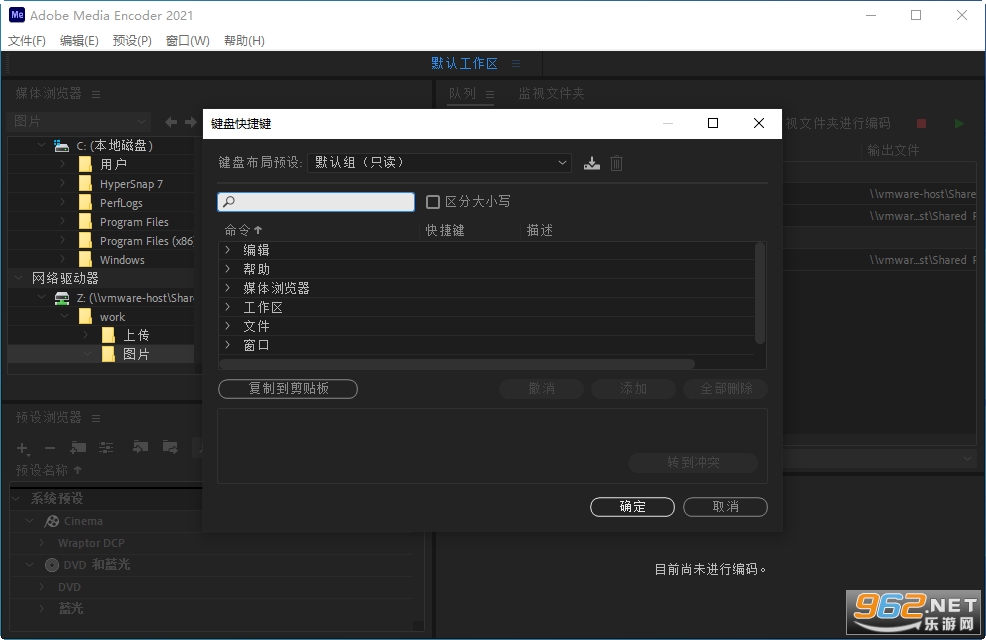The height and width of the screenshot is (640, 986).
Task: Open the 窗口(W) menu
Action: [187, 41]
